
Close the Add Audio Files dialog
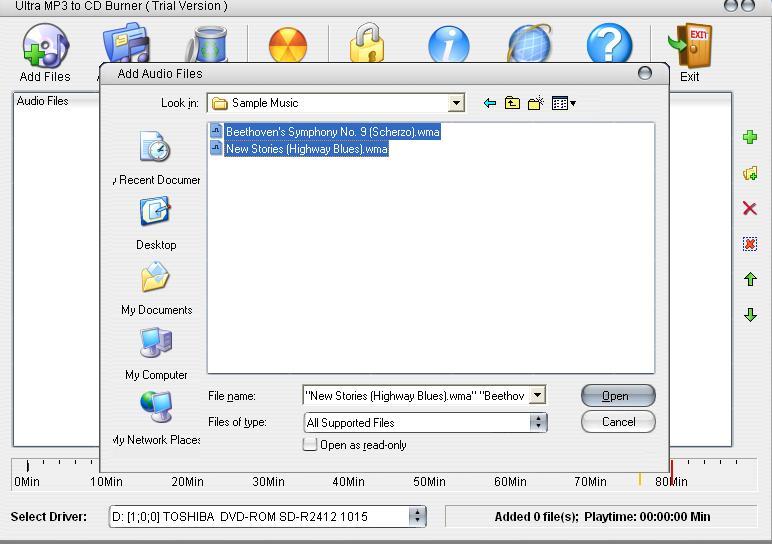point(644,73)
